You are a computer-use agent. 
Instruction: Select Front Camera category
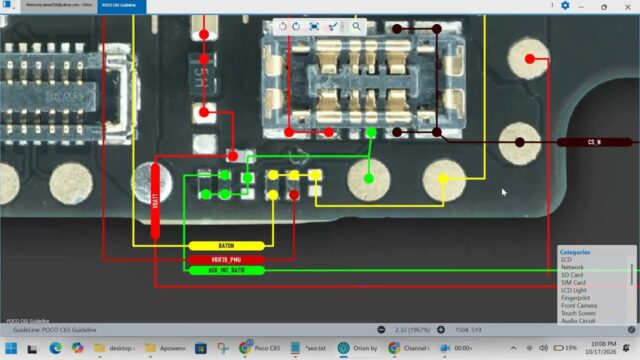[579, 306]
